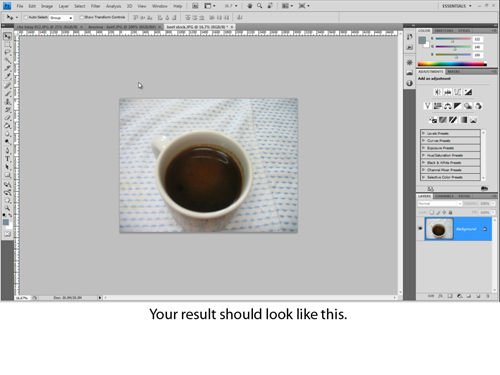Enable the Auto-Select checkbox
Image resolution: width=500 pixels, height=375 pixels.
click(26, 17)
